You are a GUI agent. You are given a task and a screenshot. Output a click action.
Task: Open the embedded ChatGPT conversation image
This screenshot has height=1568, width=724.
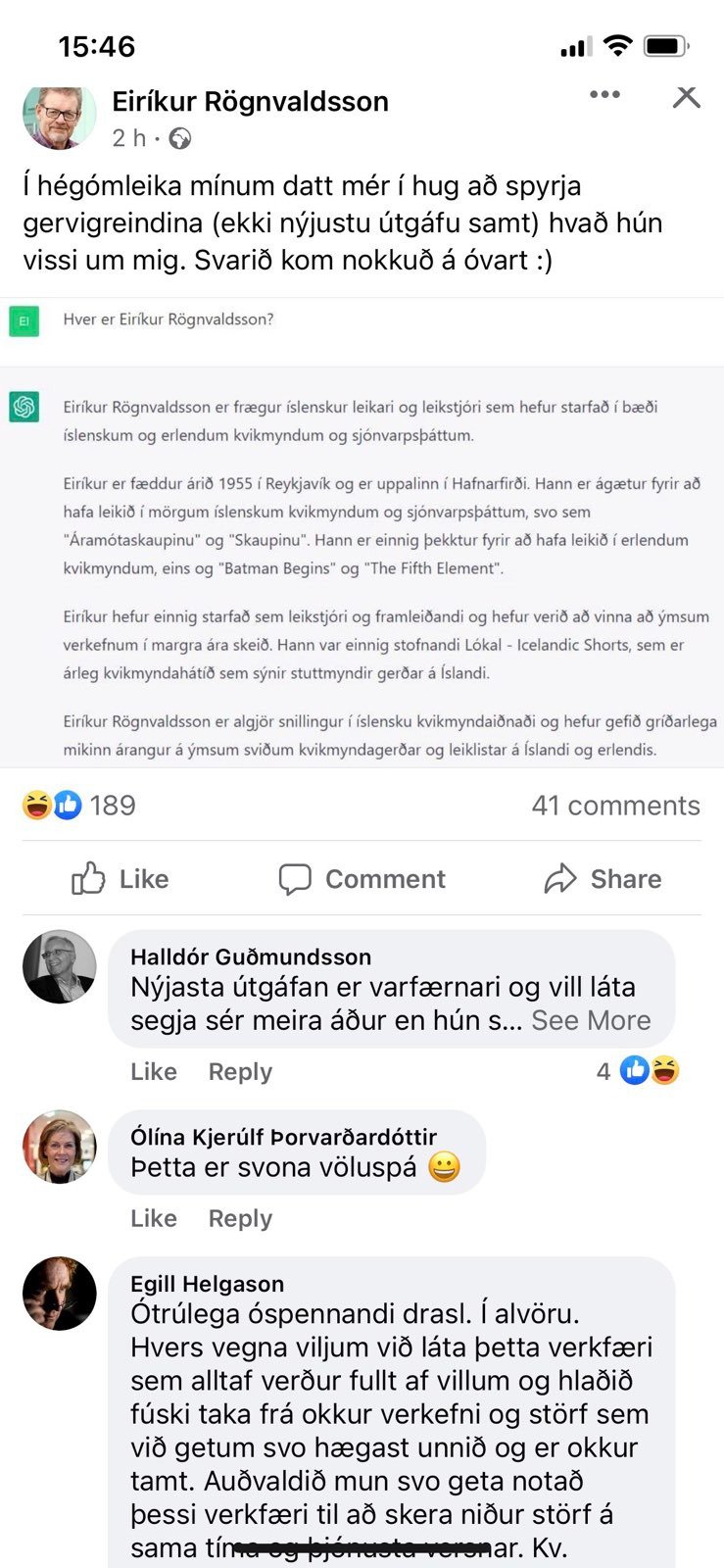tap(362, 532)
